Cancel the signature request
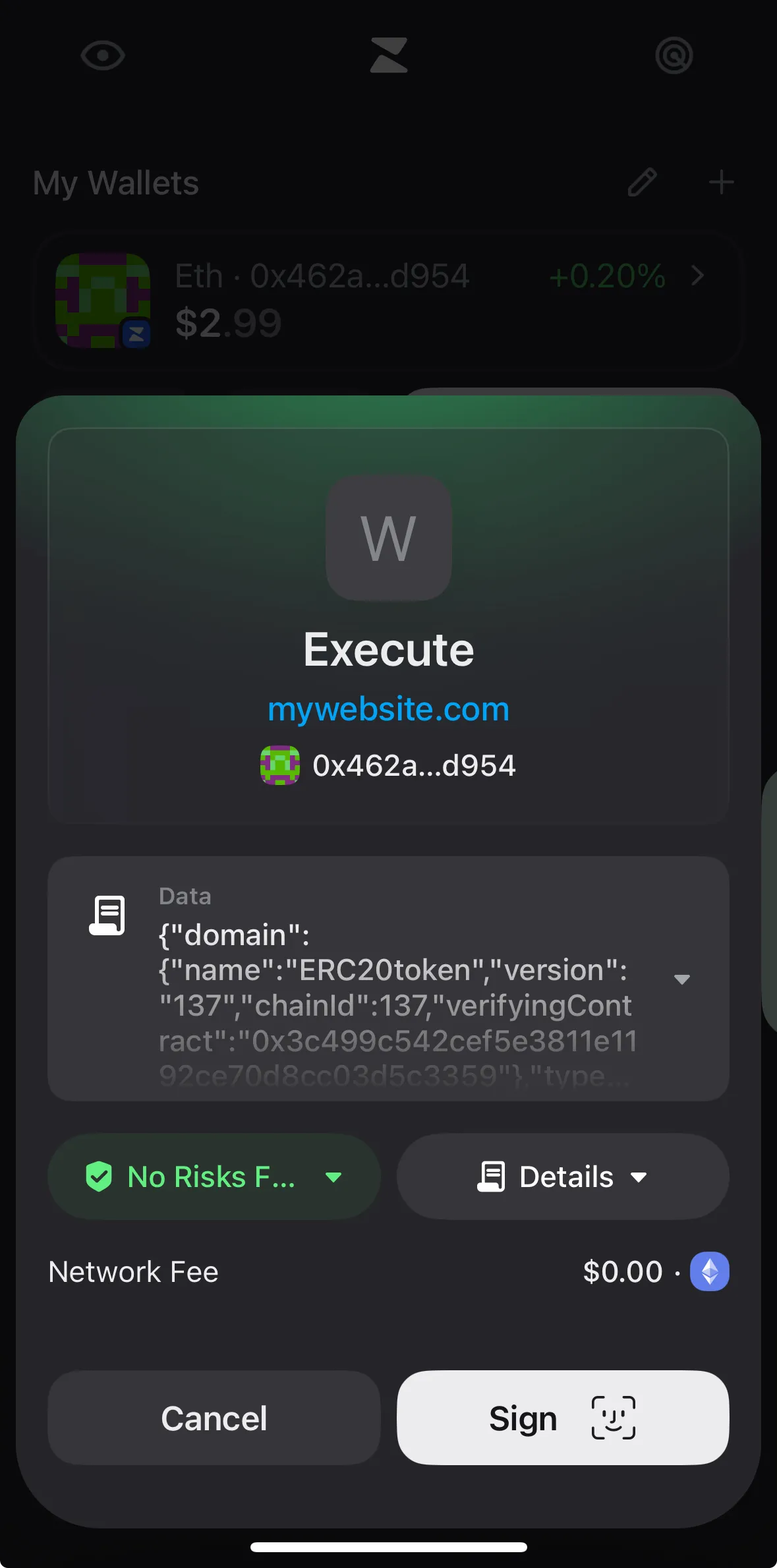The height and width of the screenshot is (1568, 777). (x=214, y=1418)
